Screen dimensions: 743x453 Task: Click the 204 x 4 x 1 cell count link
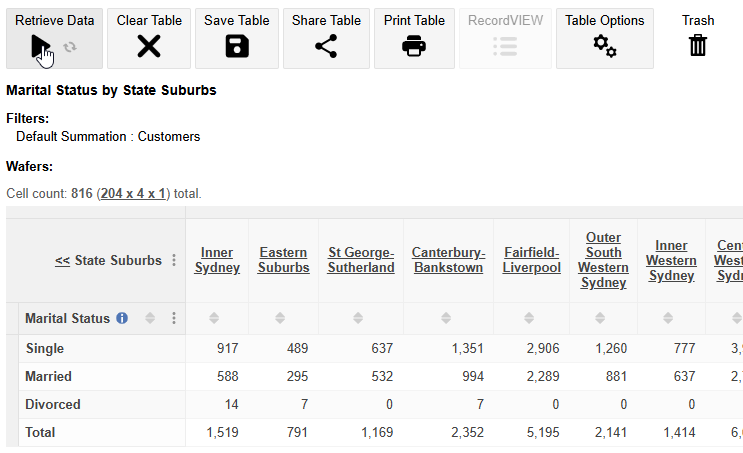tap(134, 193)
